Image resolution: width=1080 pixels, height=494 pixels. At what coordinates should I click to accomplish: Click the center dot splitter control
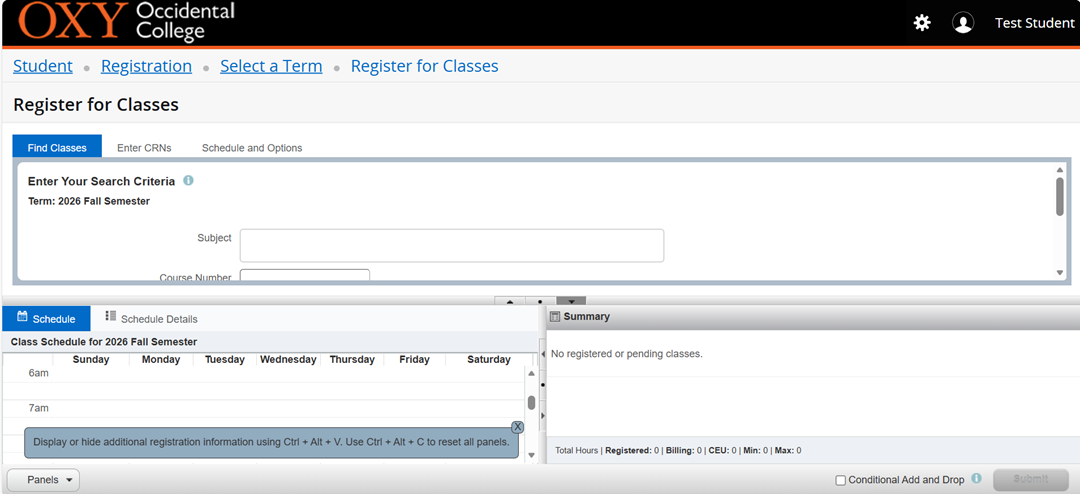click(x=541, y=301)
